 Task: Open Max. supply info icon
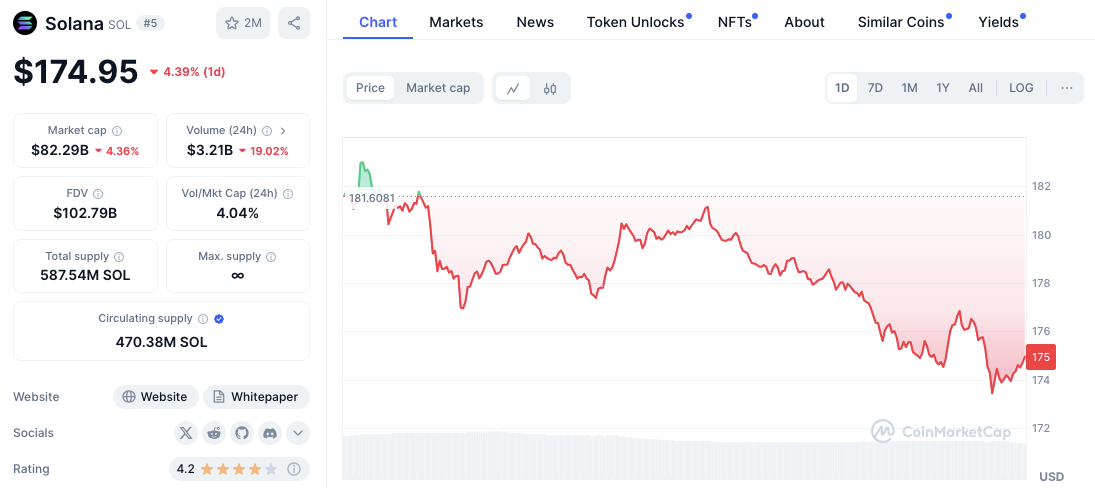coord(271,257)
